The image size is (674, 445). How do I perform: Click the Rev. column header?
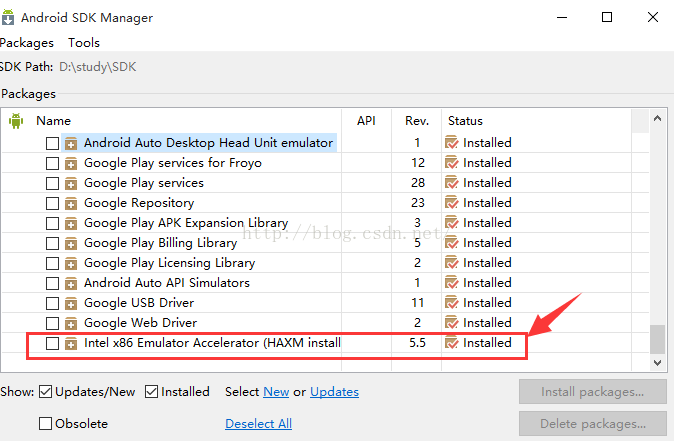[x=417, y=121]
